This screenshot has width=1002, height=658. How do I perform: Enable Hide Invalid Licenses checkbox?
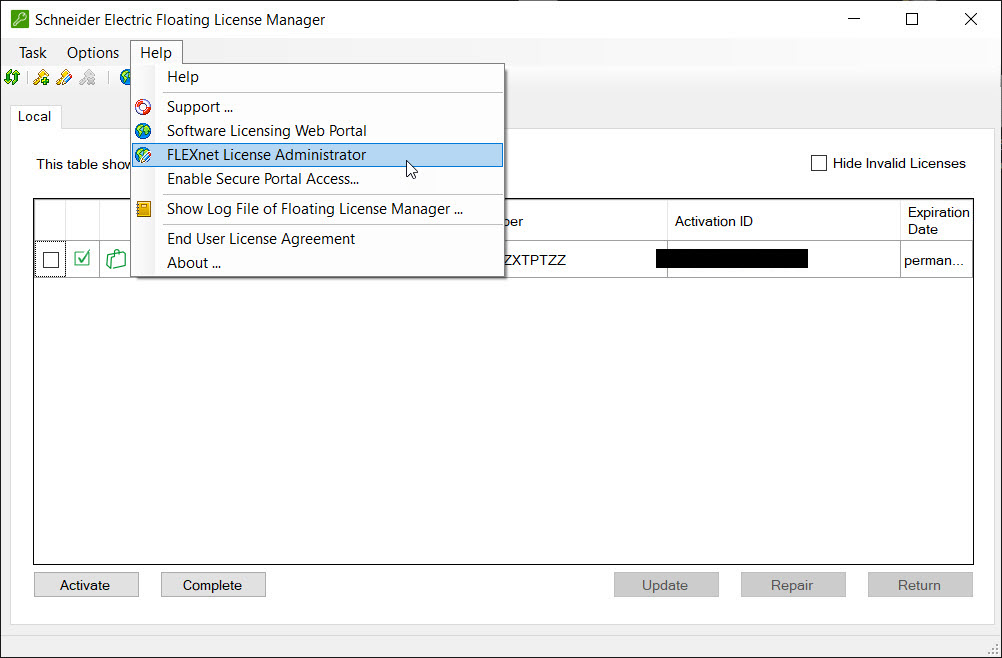819,164
